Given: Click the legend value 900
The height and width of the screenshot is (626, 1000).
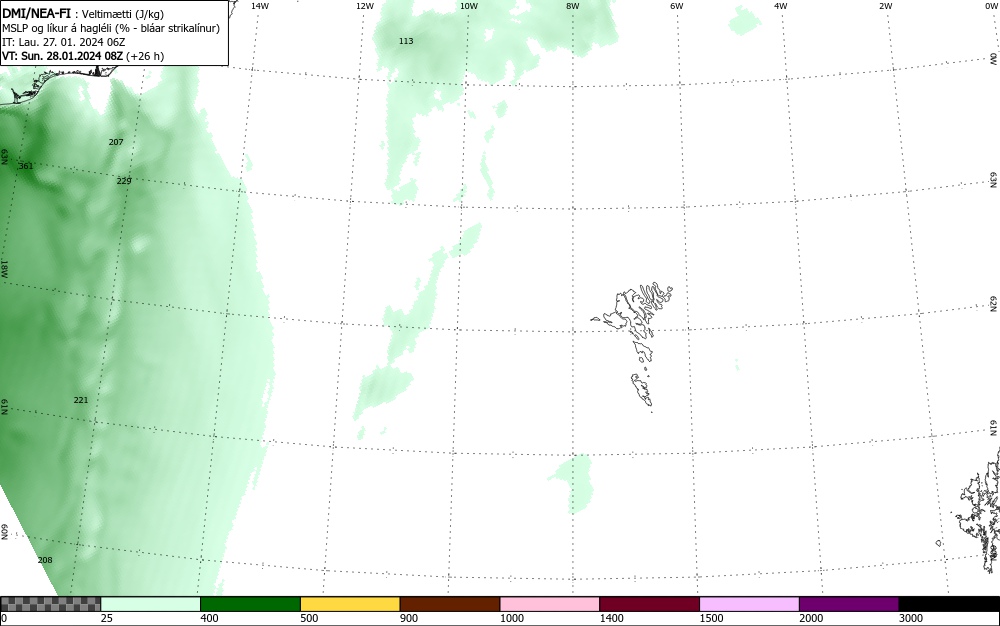Looking at the screenshot, I should (x=409, y=618).
